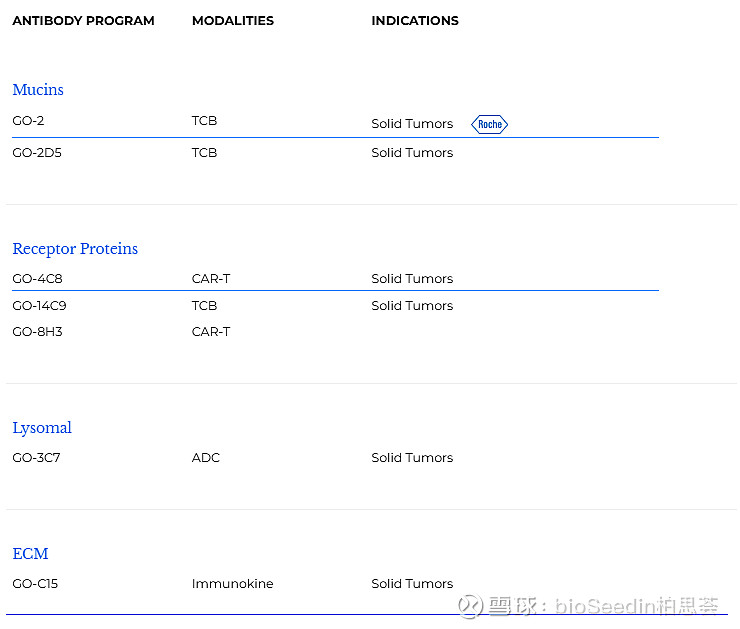Click the Immunokine modality for GO-C15

(x=232, y=584)
